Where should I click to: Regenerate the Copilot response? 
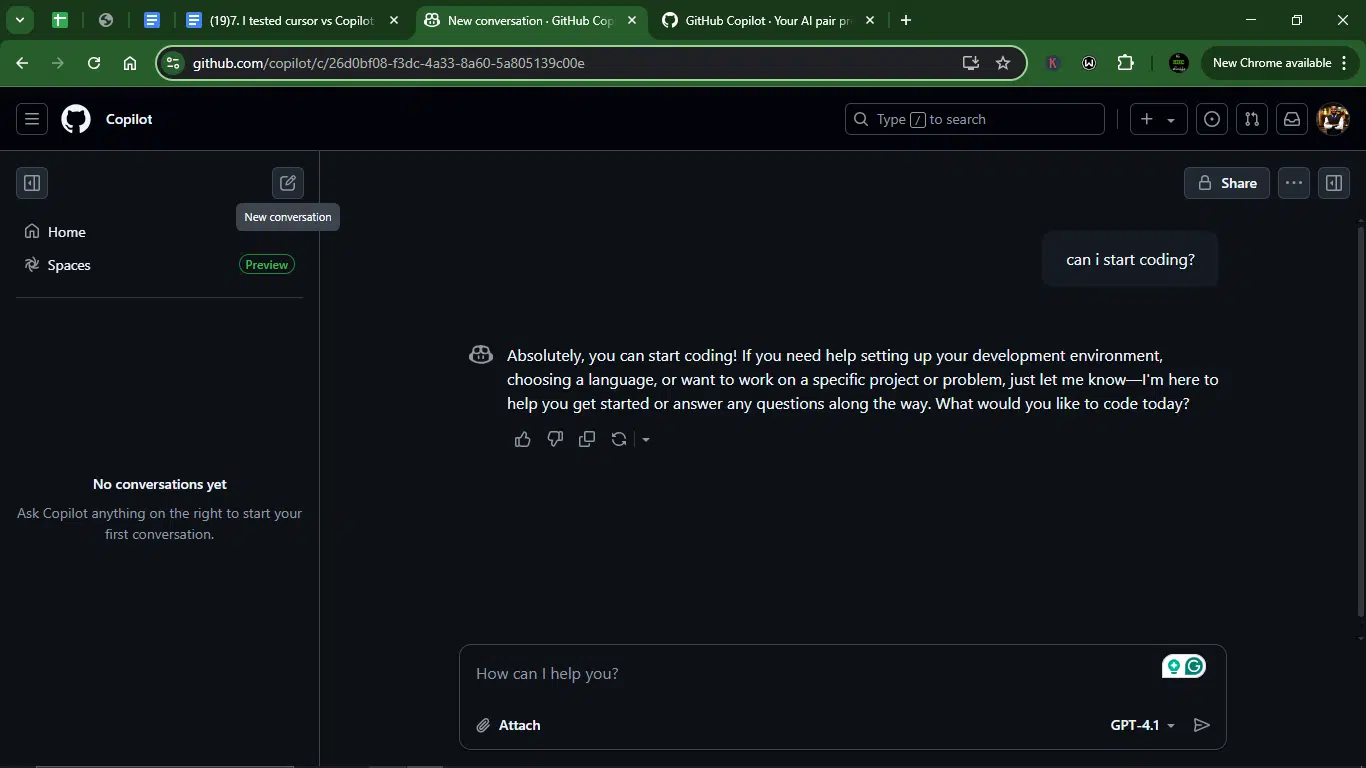click(x=619, y=439)
